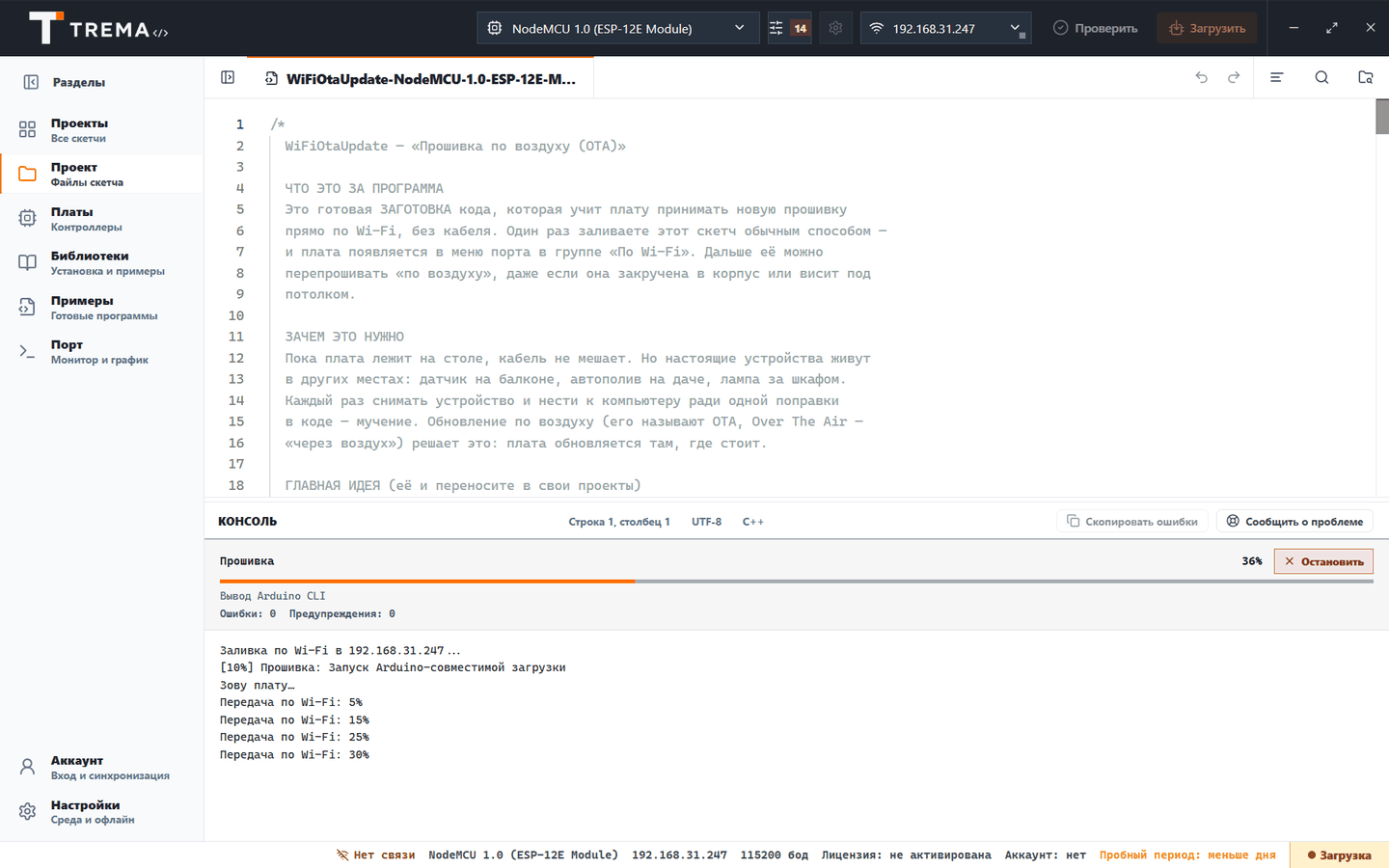The image size is (1389, 868).
Task: Click the Строка 1, столбец 1 indicator
Action: coord(619,522)
